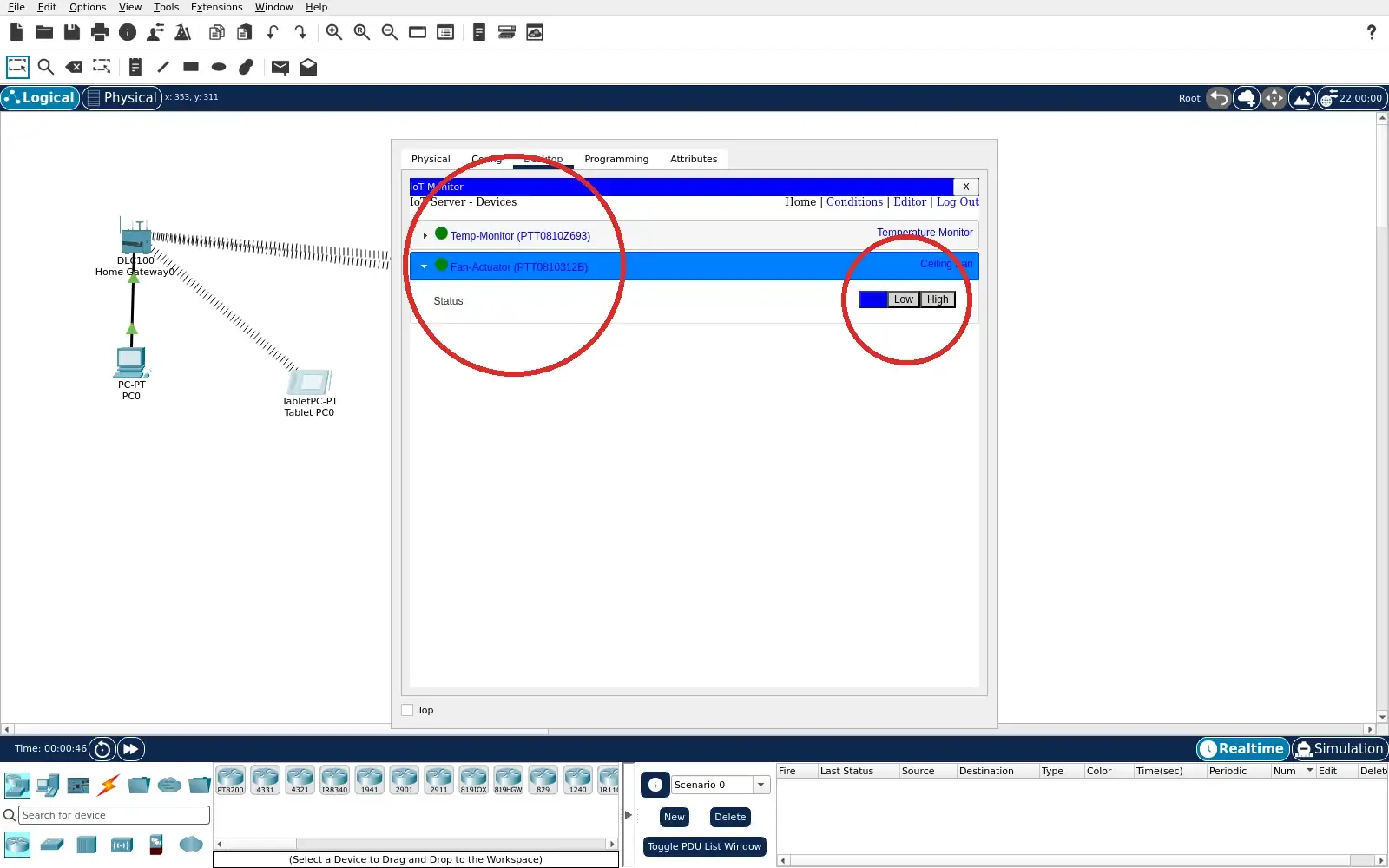Select the Delete tool icon
The height and width of the screenshot is (868, 1389).
[74, 67]
